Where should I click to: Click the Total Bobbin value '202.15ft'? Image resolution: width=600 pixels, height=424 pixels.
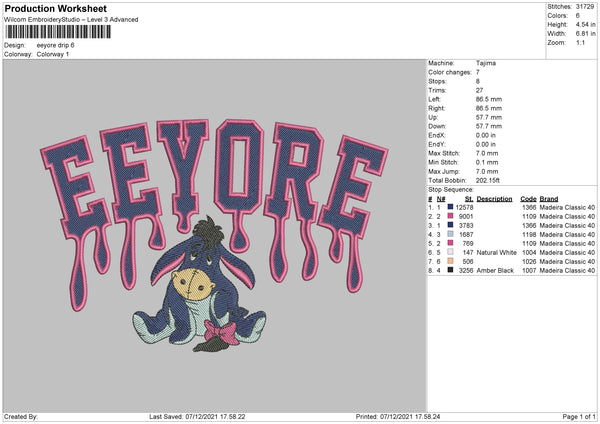point(488,180)
